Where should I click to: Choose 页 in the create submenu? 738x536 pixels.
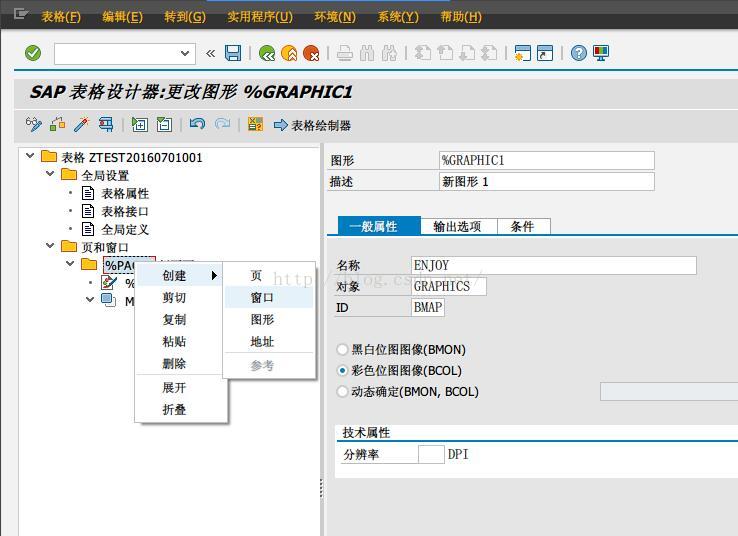point(269,275)
